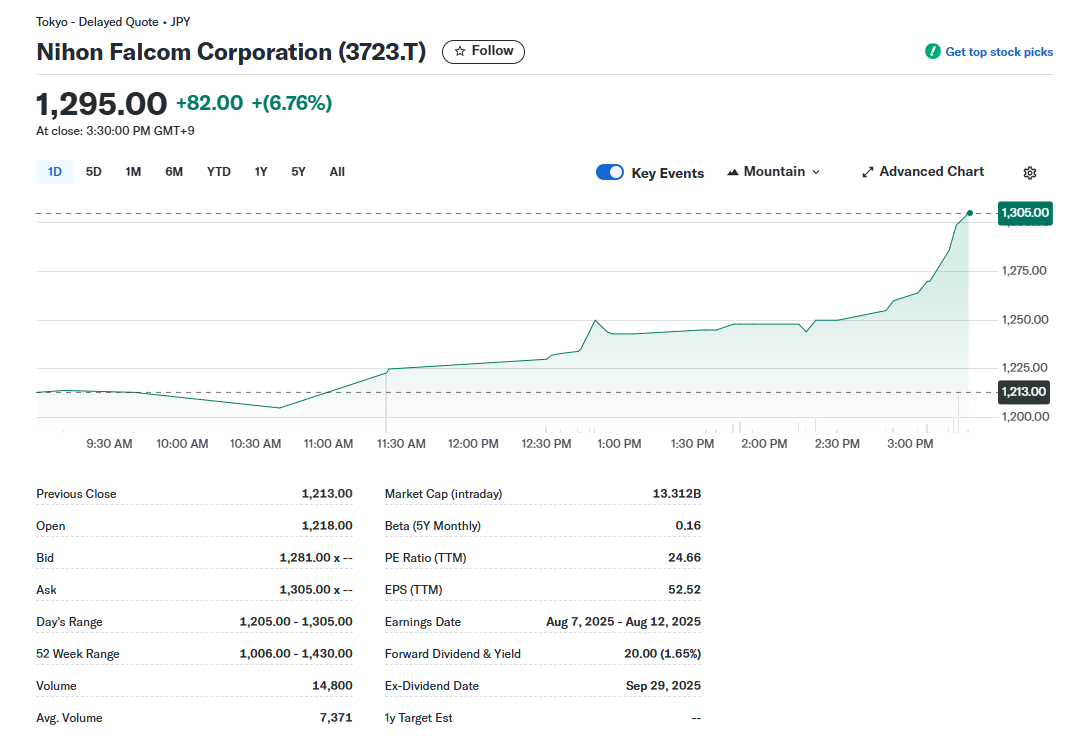The image size is (1071, 749).
Task: Select the All time range
Action: tap(337, 172)
